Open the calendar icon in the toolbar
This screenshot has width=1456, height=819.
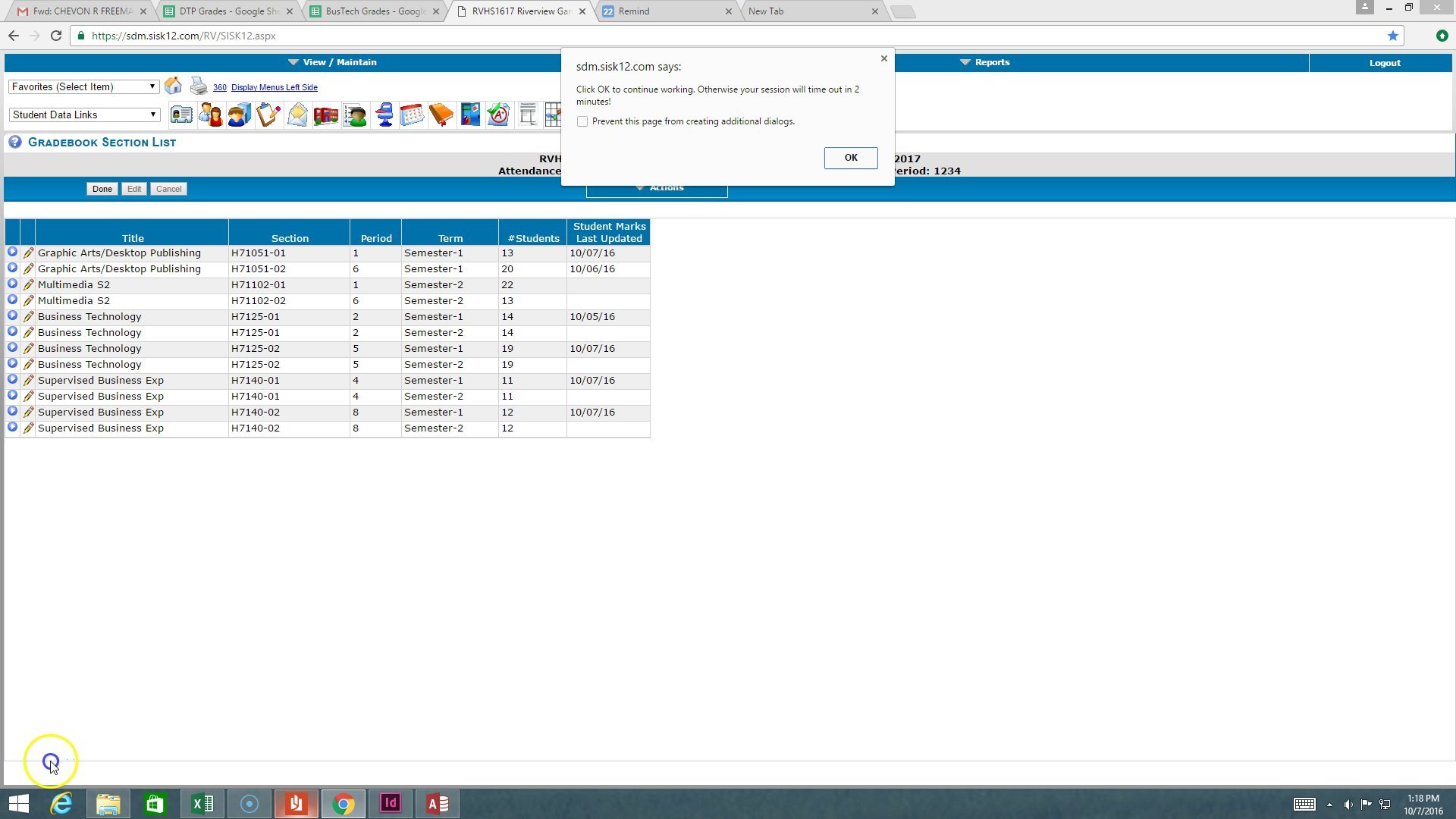[412, 115]
